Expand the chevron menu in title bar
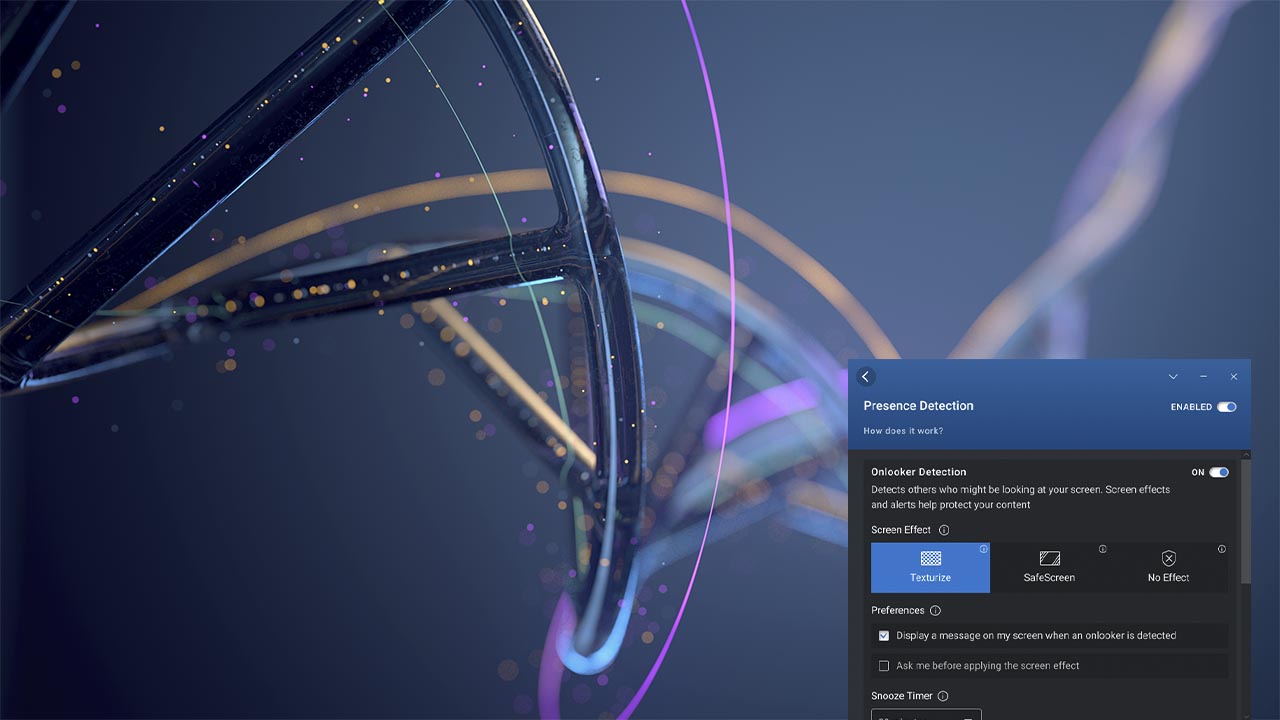1280x720 pixels. click(x=1173, y=377)
